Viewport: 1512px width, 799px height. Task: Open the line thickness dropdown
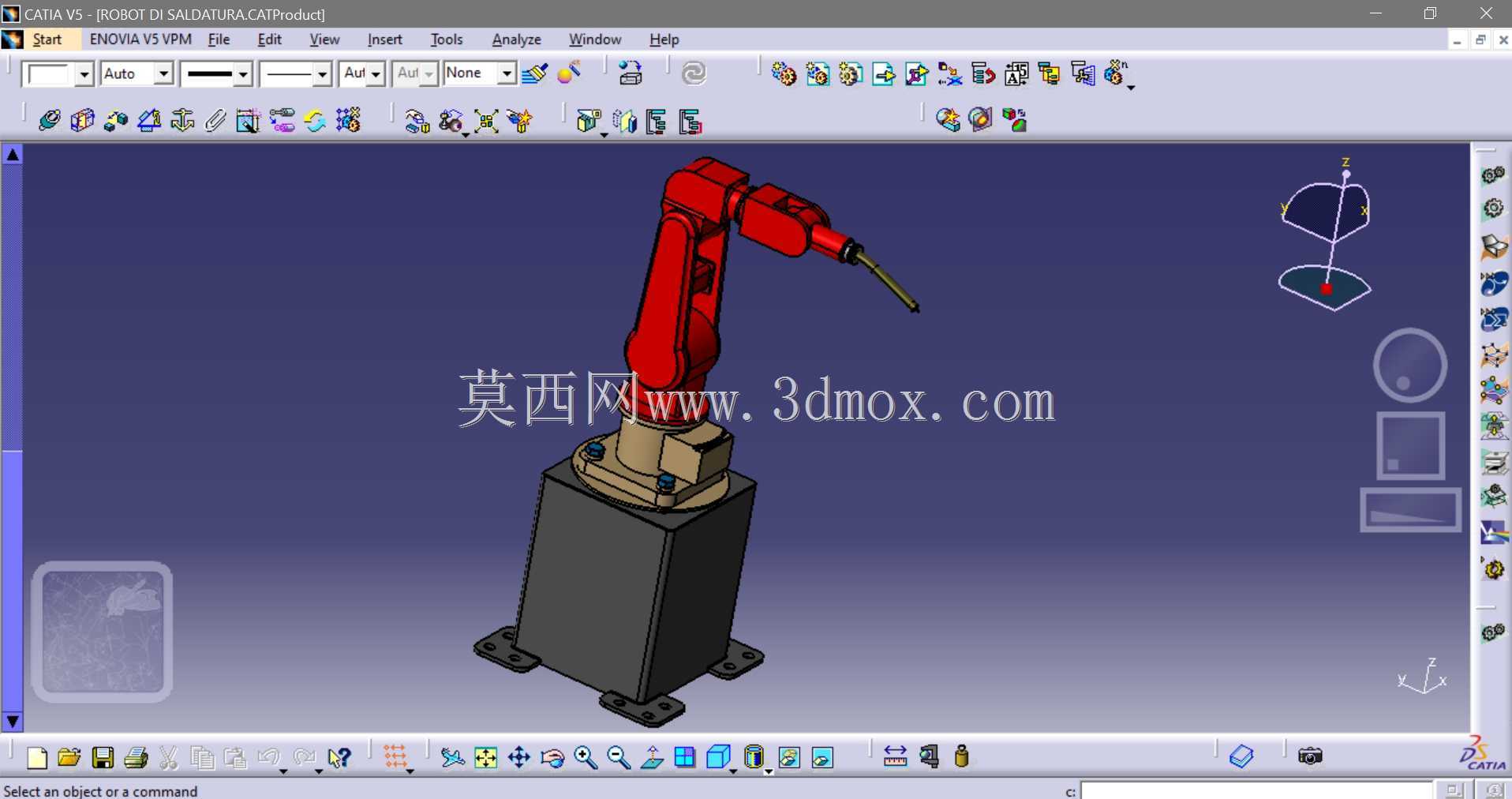(243, 74)
